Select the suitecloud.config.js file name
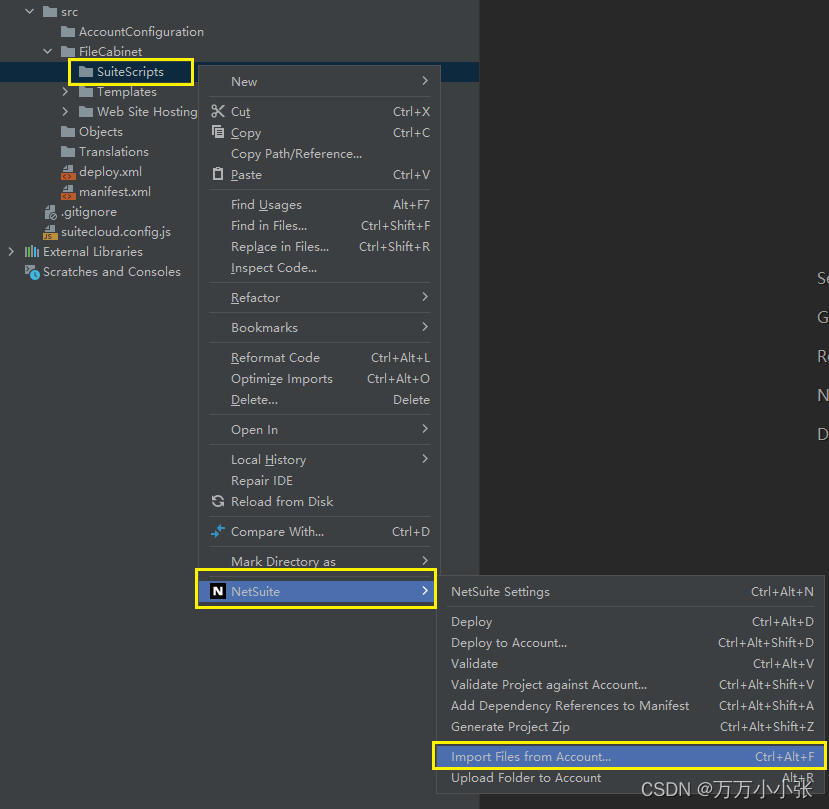829x809 pixels. pos(116,232)
